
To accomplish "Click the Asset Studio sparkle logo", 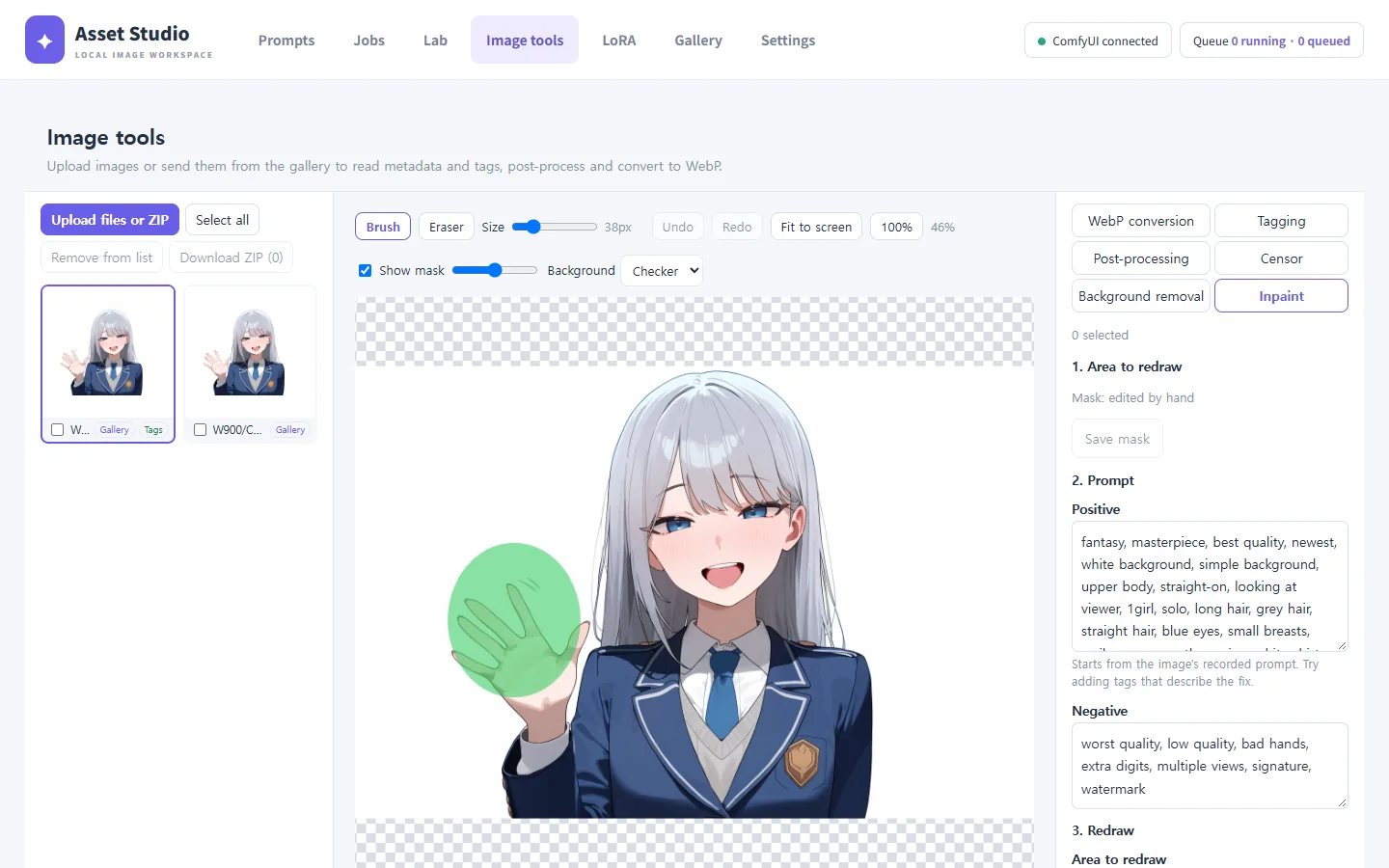I will pyautogui.click(x=44, y=40).
